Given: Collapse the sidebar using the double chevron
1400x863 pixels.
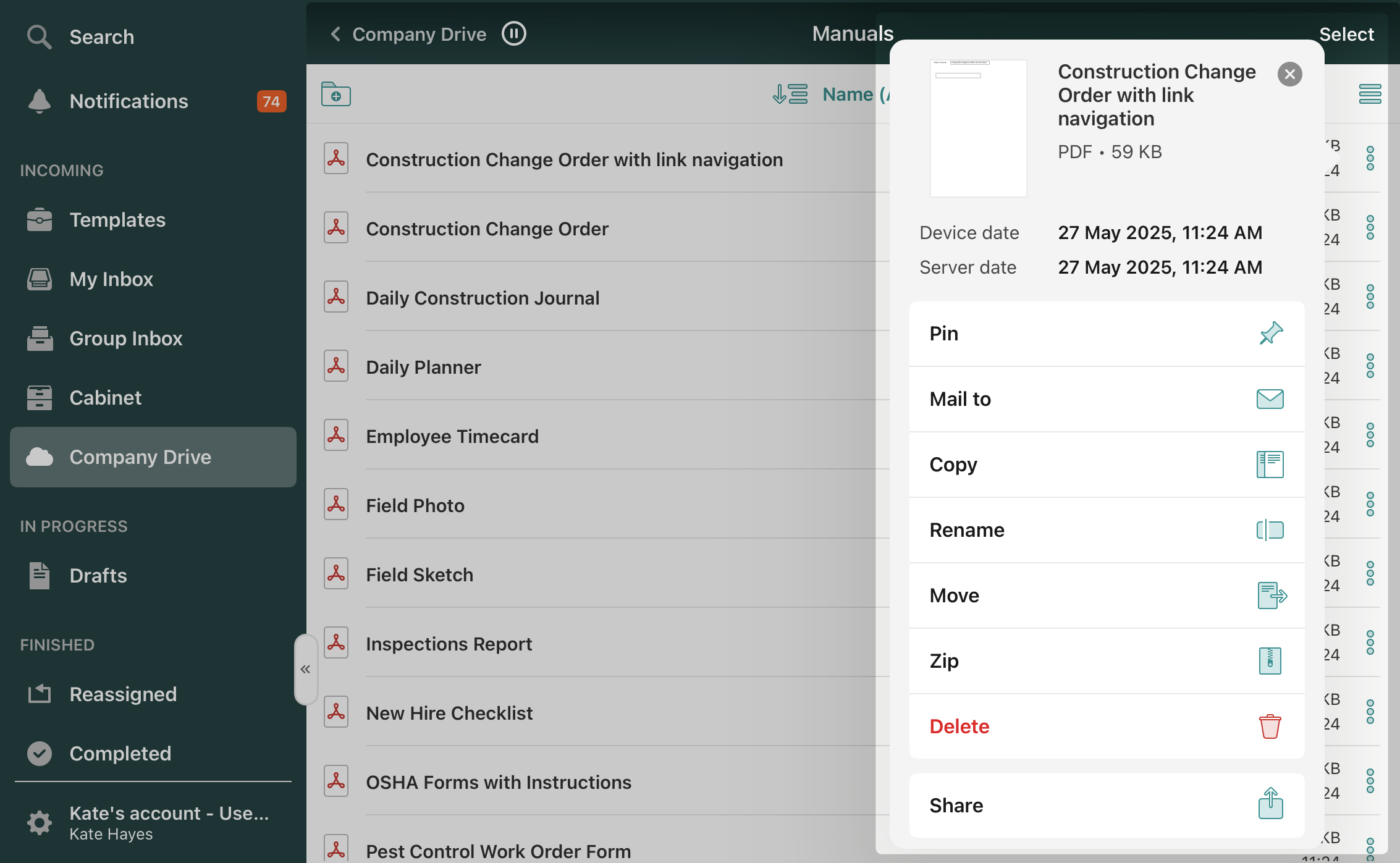Looking at the screenshot, I should [305, 669].
